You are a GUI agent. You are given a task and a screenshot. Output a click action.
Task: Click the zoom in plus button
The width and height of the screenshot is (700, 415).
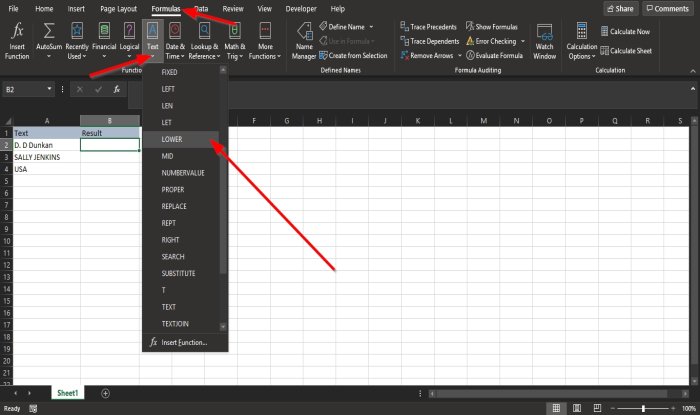coord(673,408)
